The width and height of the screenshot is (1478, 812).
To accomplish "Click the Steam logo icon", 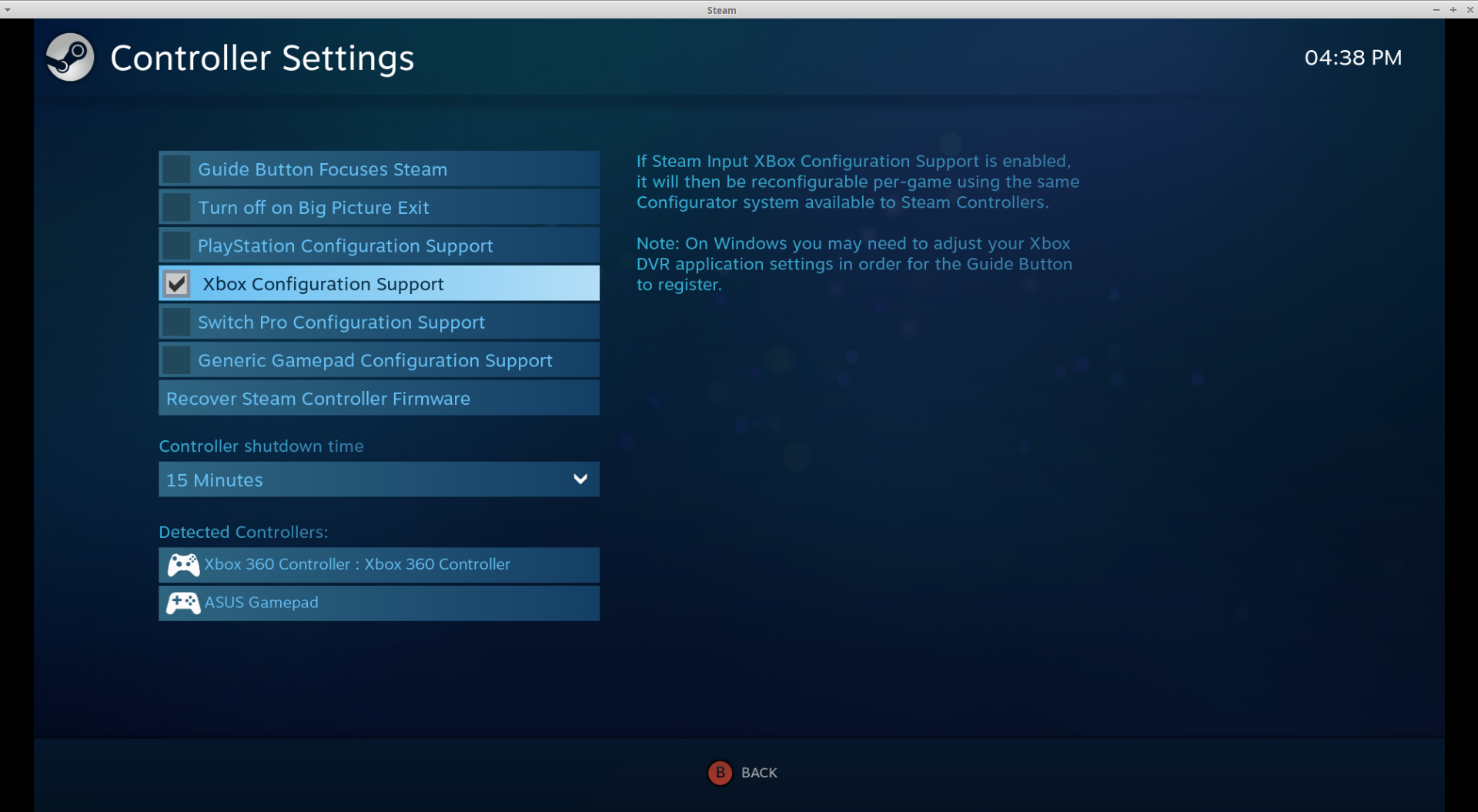I will [x=70, y=57].
